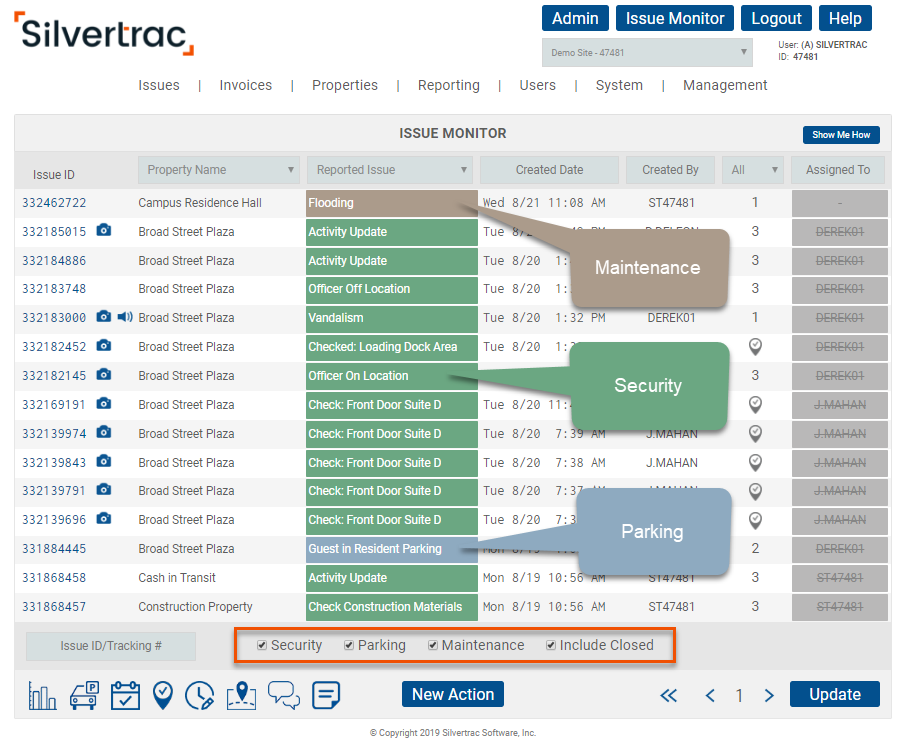Open the All filter dropdown
This screenshot has height=747, width=907.
click(753, 170)
